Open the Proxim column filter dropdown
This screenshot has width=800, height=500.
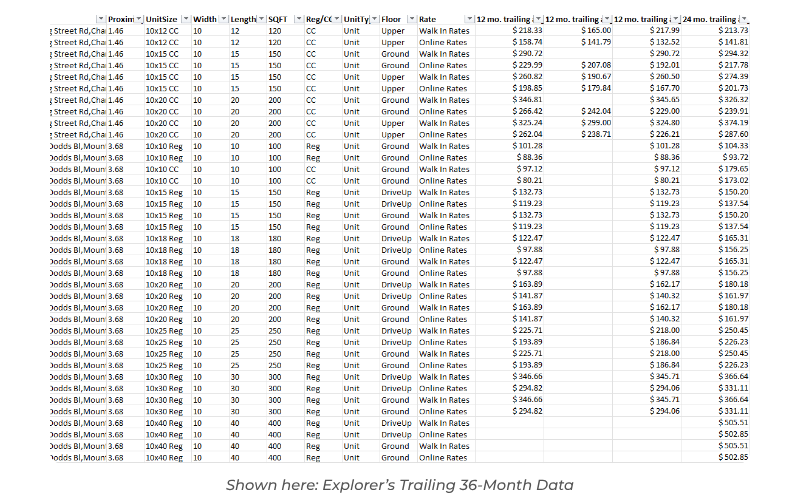coord(136,19)
